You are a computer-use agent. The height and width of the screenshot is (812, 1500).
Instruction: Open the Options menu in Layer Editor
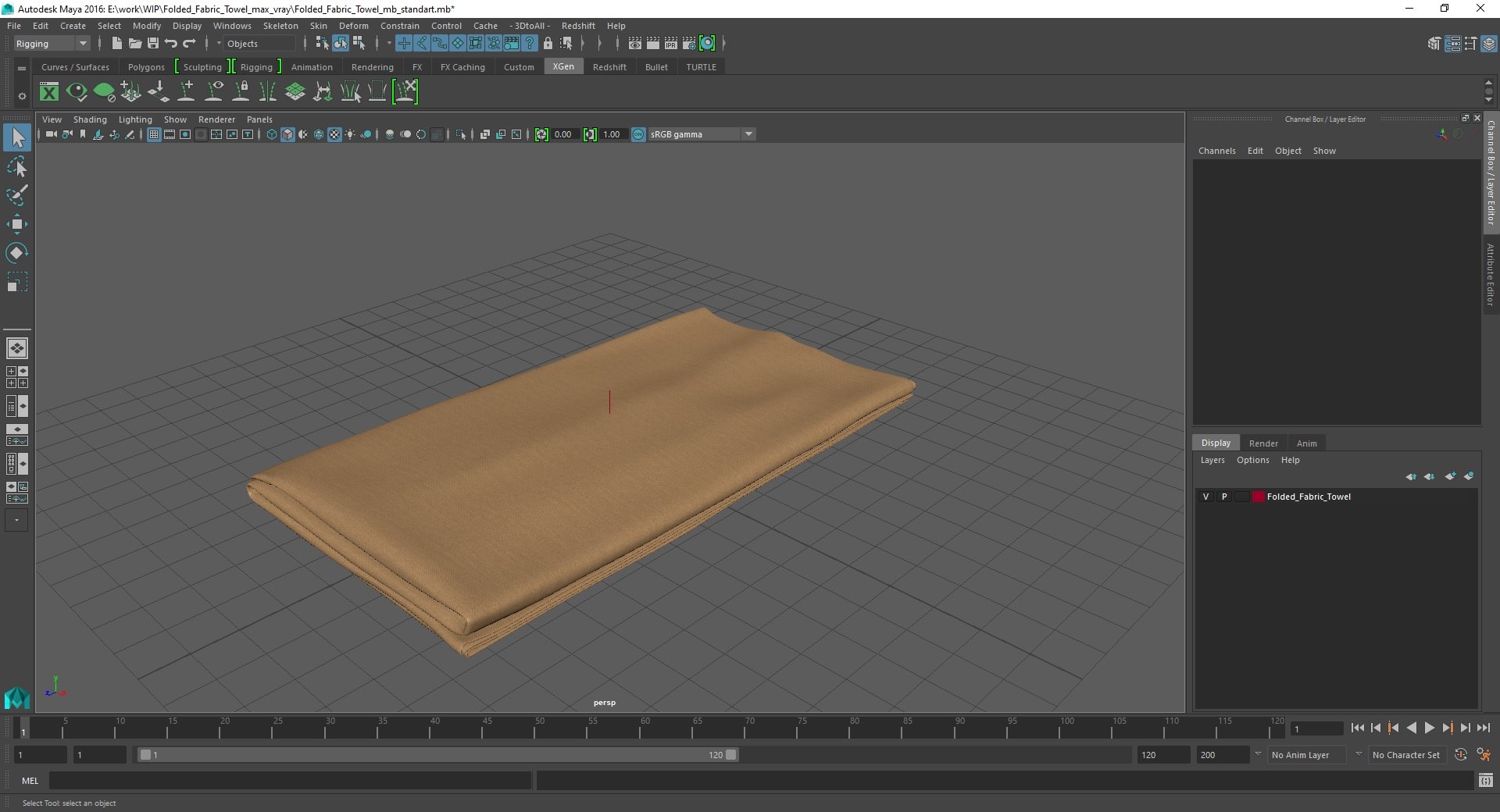[x=1252, y=460]
